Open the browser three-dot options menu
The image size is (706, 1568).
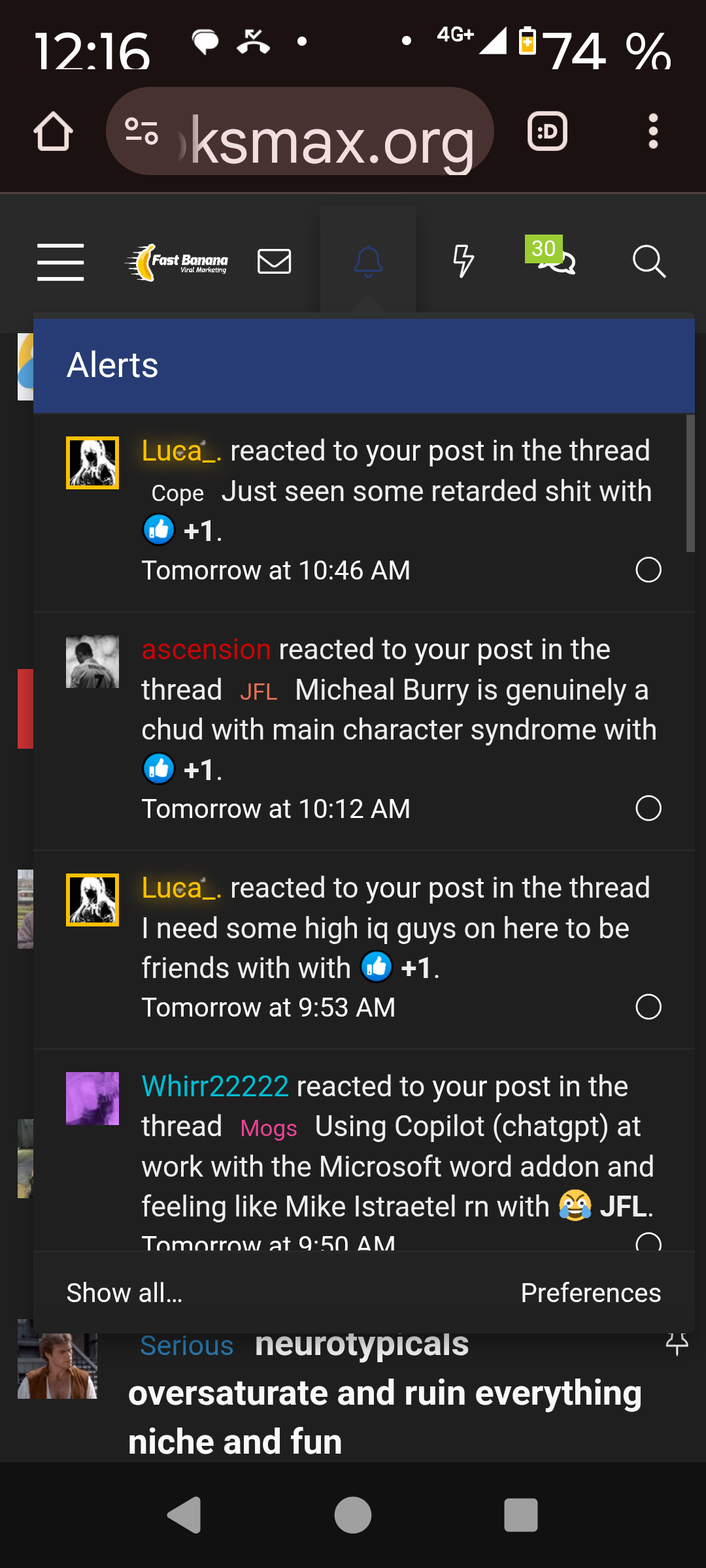coord(653,131)
